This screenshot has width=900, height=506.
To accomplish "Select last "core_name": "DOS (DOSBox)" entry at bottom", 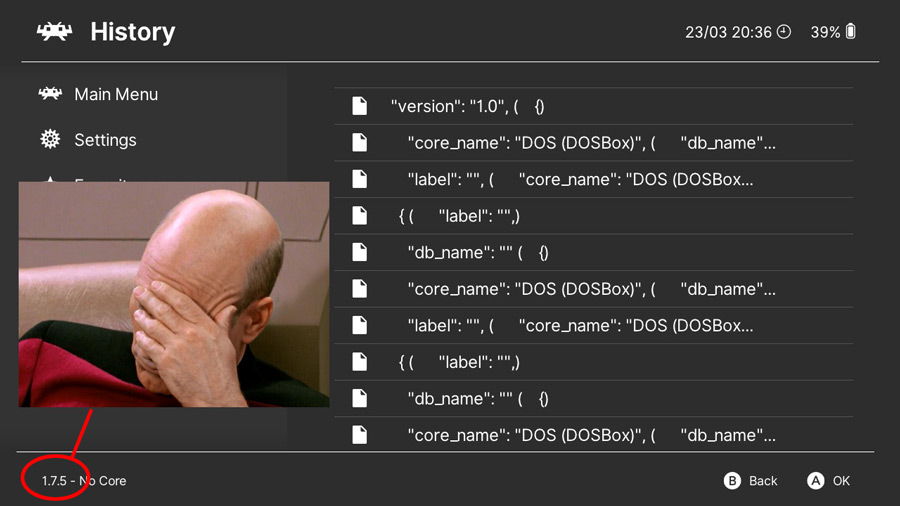I will (x=593, y=435).
